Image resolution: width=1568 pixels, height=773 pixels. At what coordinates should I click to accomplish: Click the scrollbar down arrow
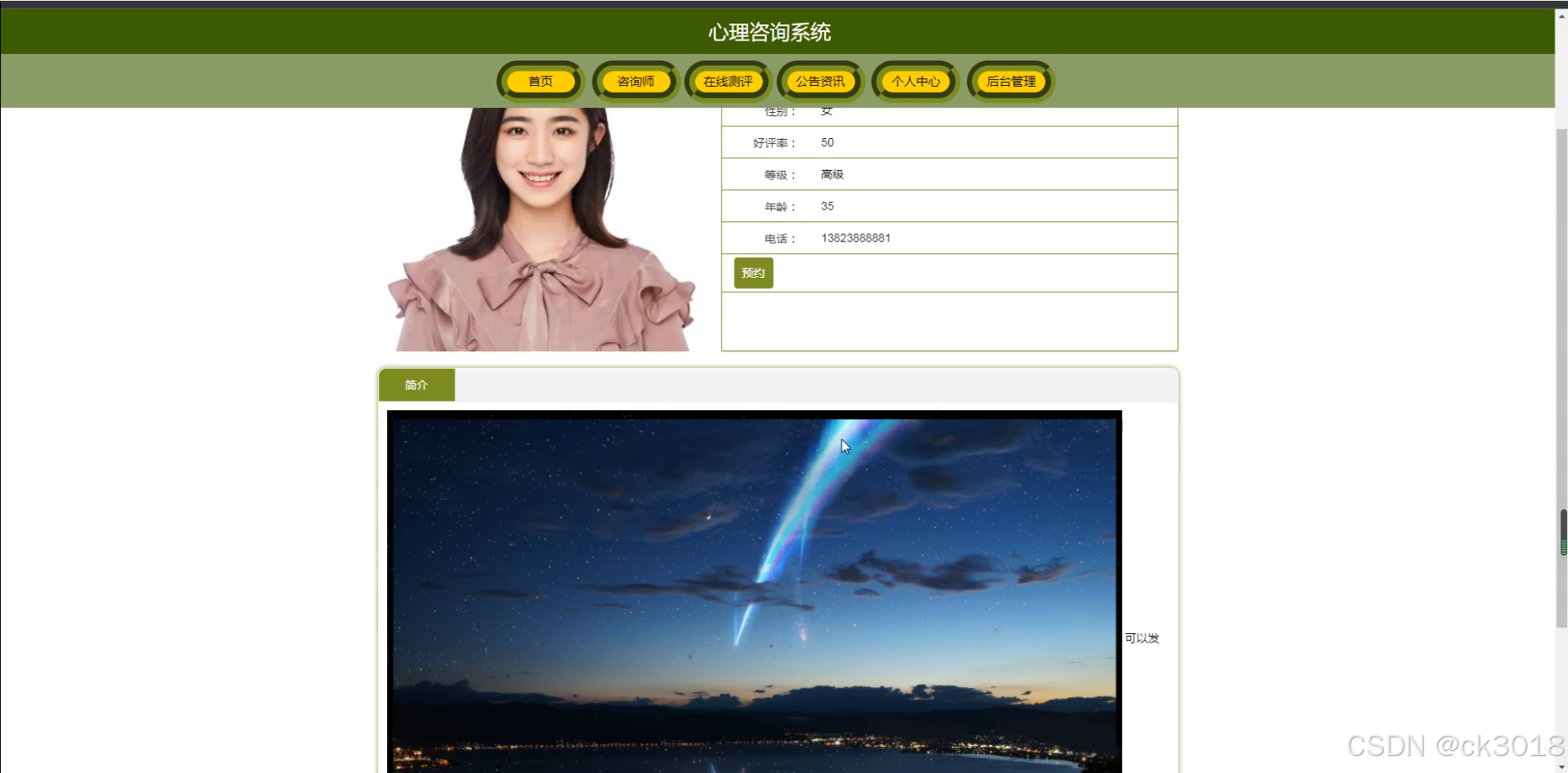tap(1562, 766)
